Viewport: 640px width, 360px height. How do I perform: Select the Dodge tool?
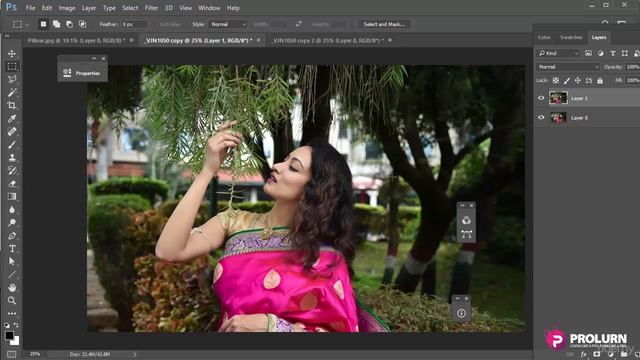[x=12, y=222]
